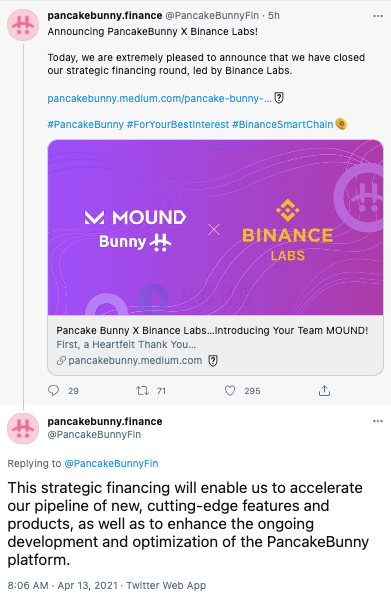
Task: Like the tweet with heart icon
Action: click(x=230, y=390)
